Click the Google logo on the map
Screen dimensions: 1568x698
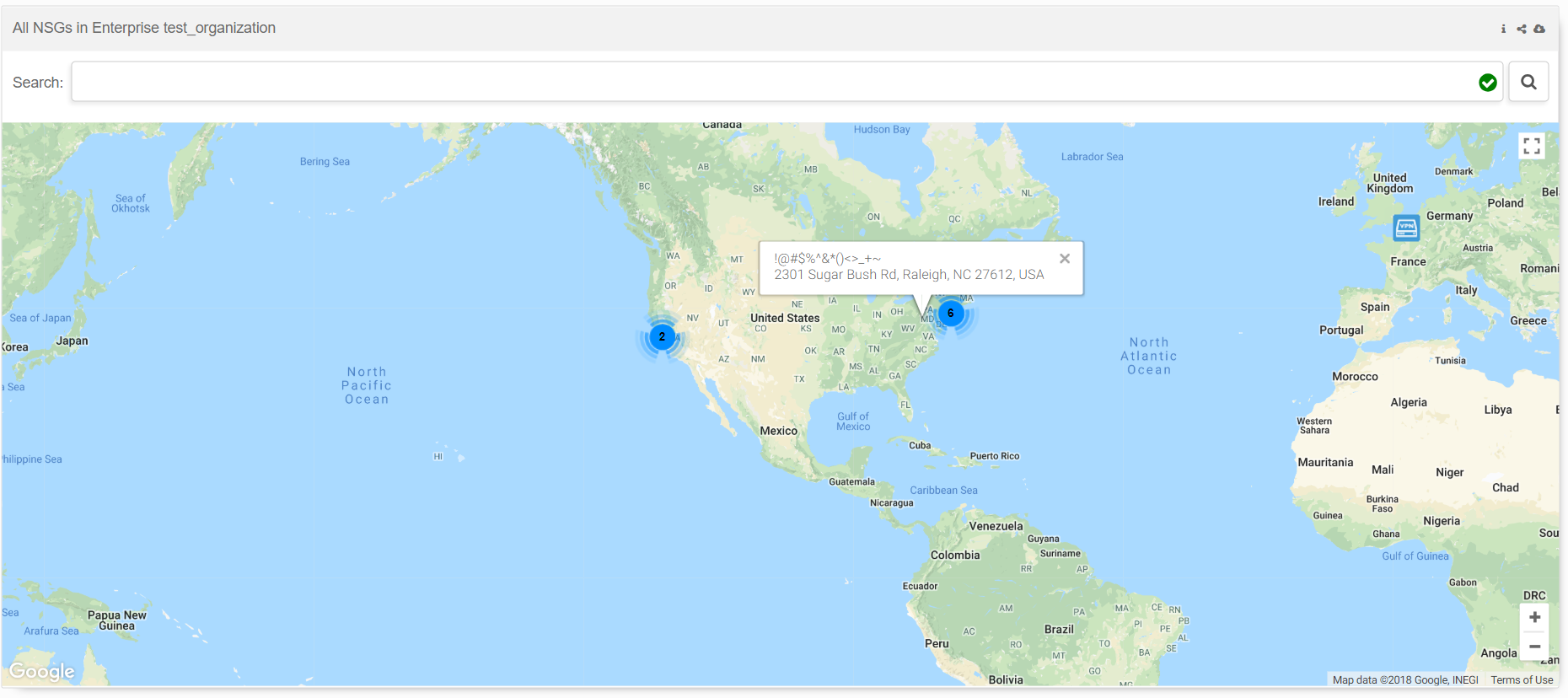click(x=42, y=671)
